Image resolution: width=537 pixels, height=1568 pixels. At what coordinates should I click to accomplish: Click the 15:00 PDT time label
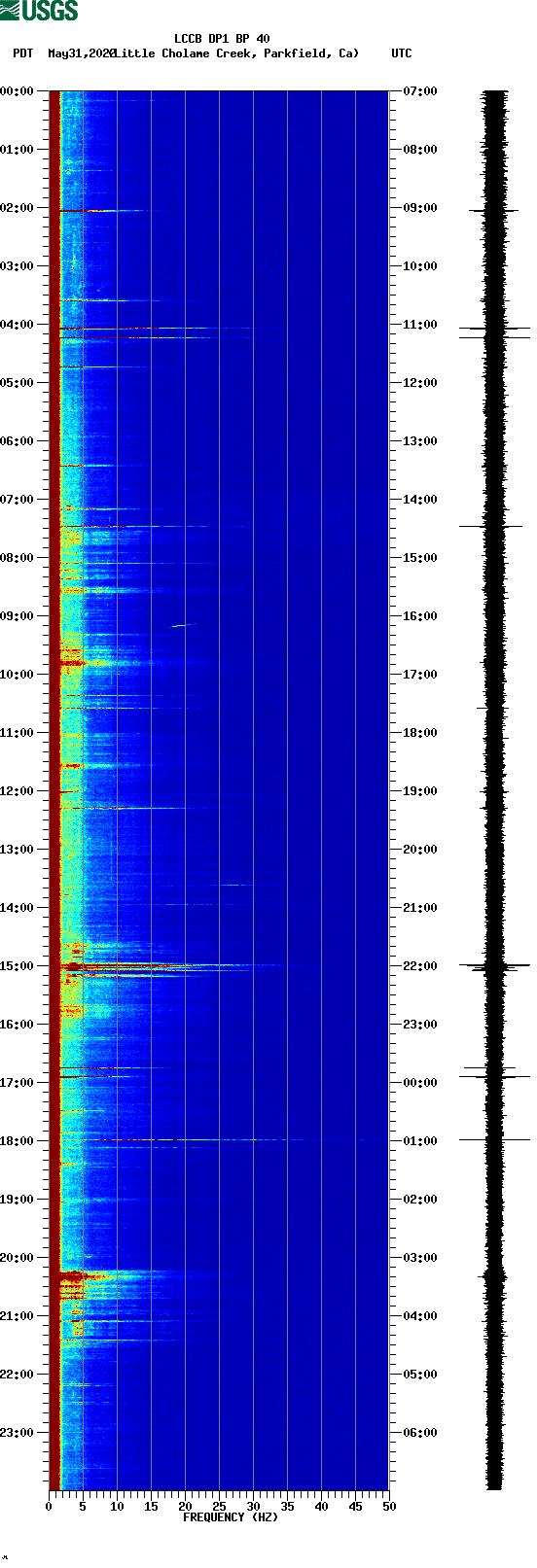click(x=18, y=966)
